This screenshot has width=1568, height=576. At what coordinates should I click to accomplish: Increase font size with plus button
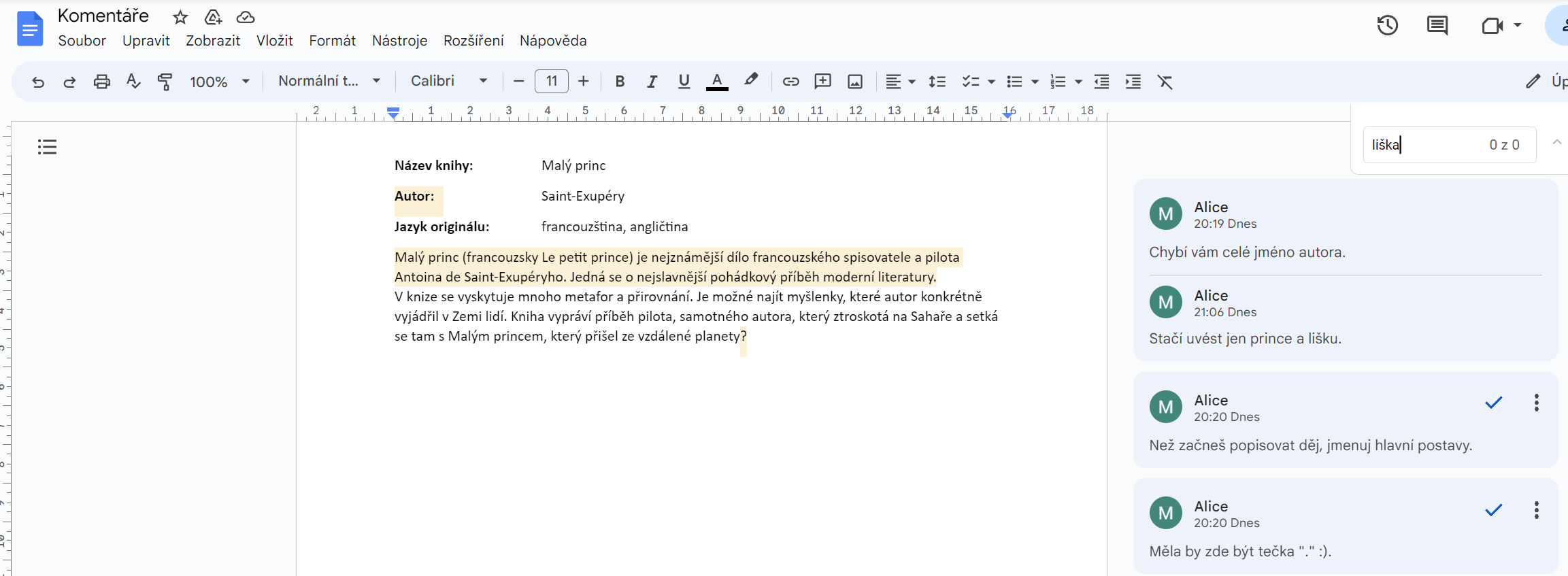583,82
